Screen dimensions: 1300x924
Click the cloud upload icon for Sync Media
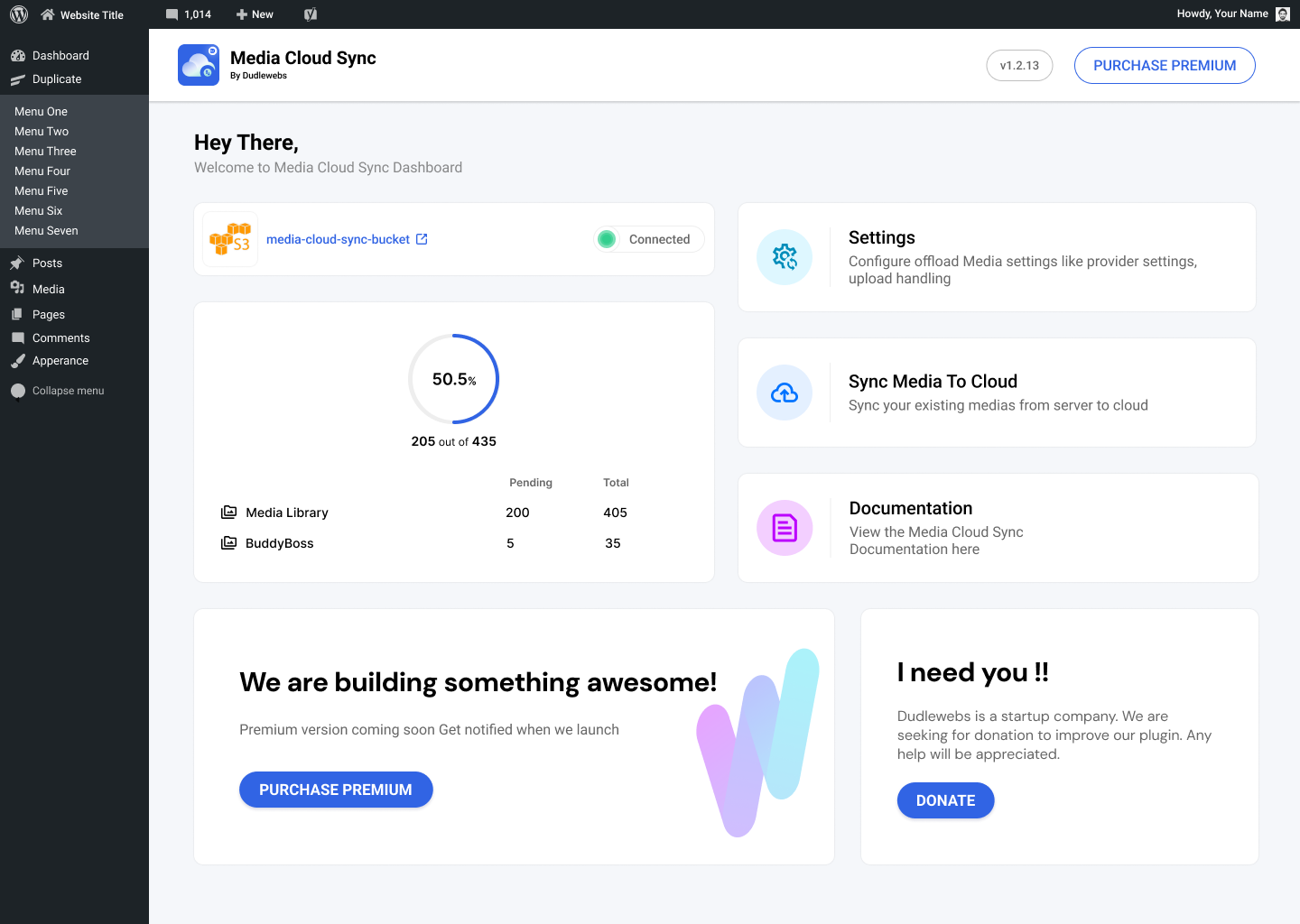pos(785,393)
